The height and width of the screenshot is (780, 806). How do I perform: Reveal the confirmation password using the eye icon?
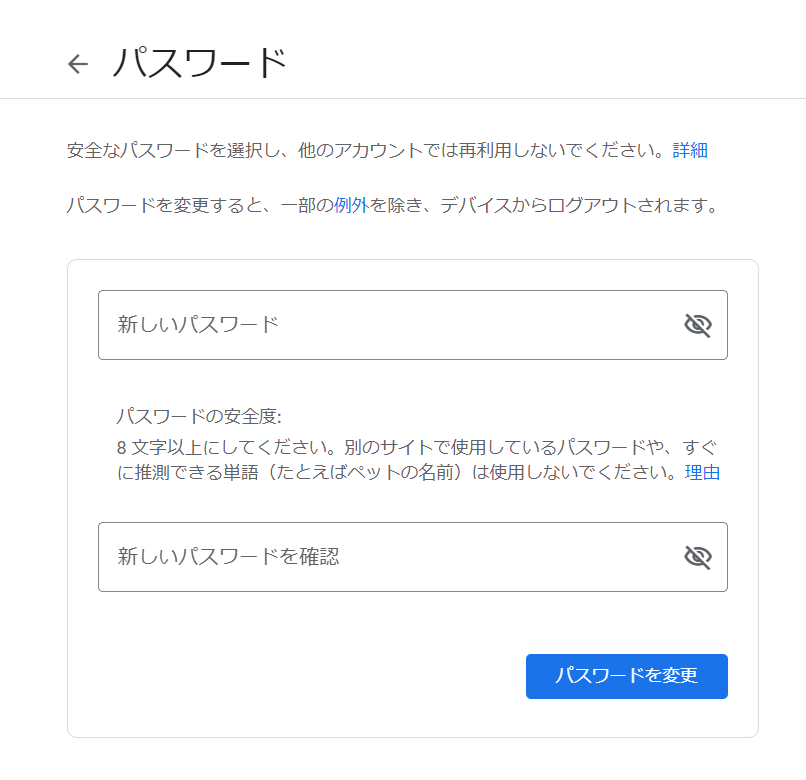[698, 557]
